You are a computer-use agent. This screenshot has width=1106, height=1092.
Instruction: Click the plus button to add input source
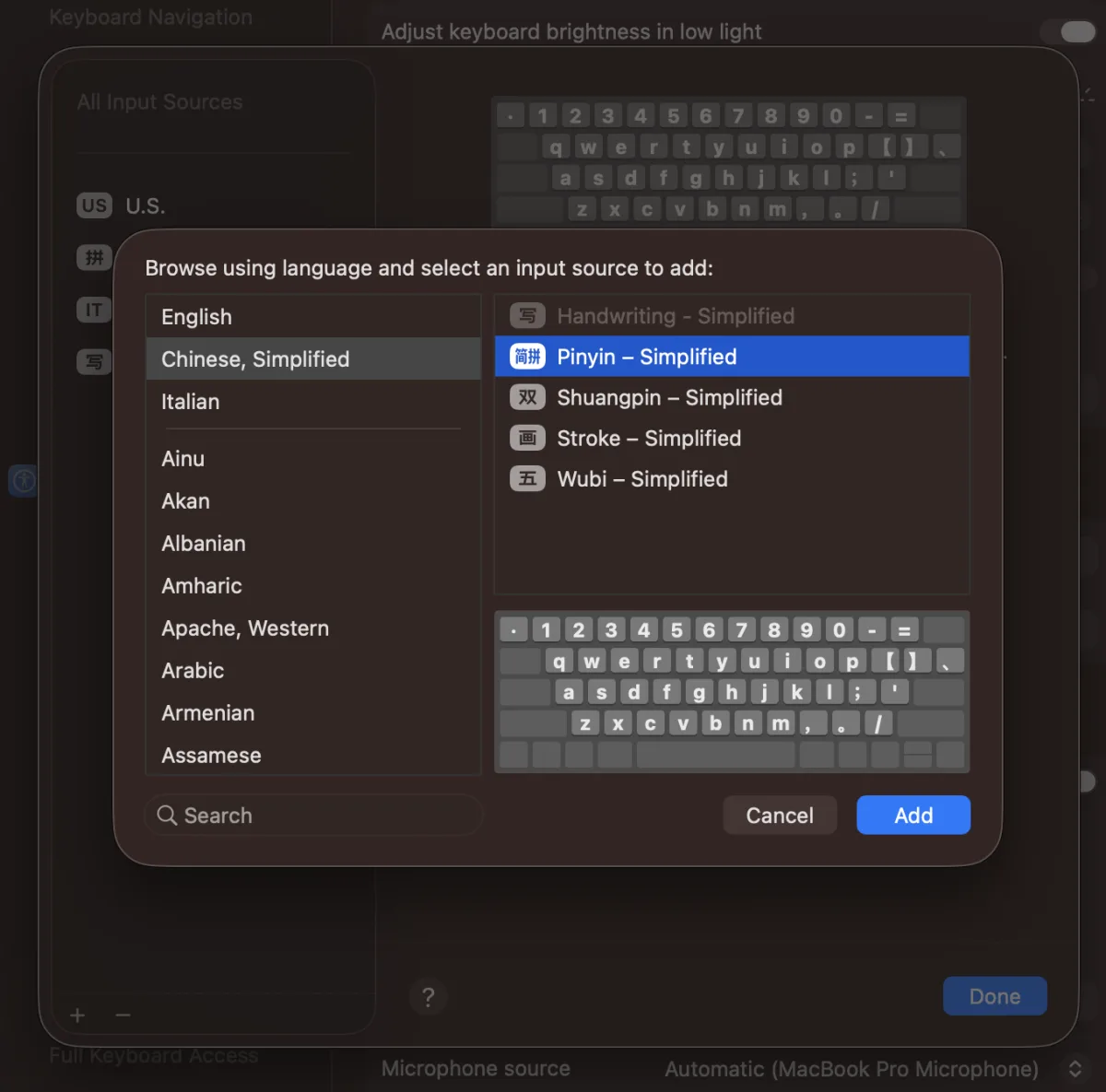[77, 1016]
